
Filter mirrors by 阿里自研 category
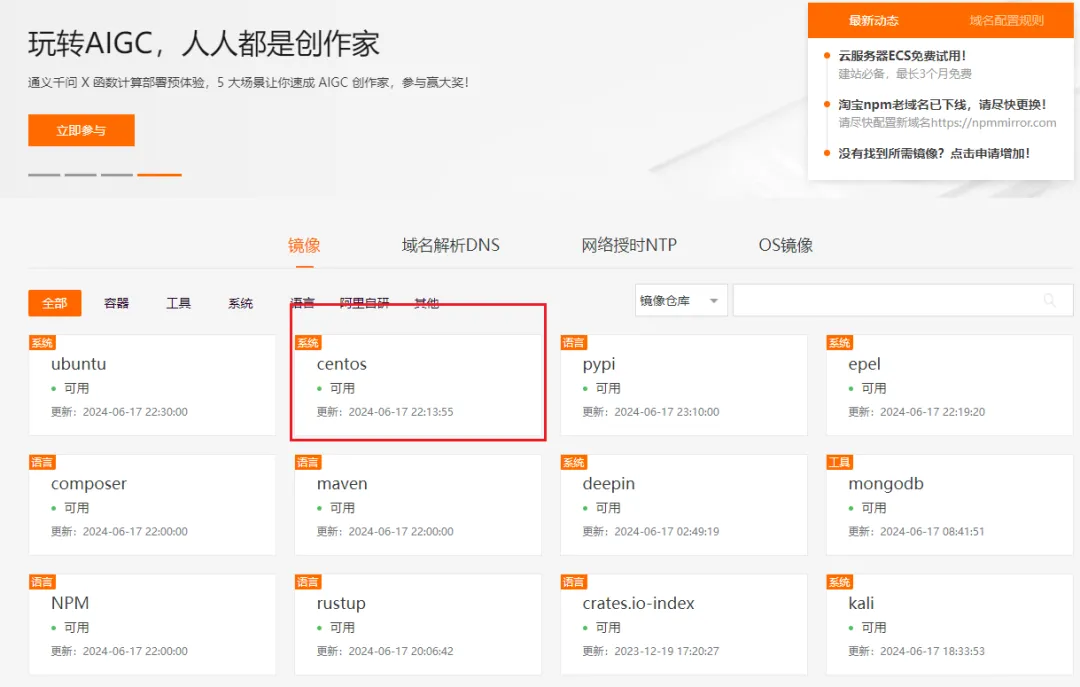pos(364,303)
